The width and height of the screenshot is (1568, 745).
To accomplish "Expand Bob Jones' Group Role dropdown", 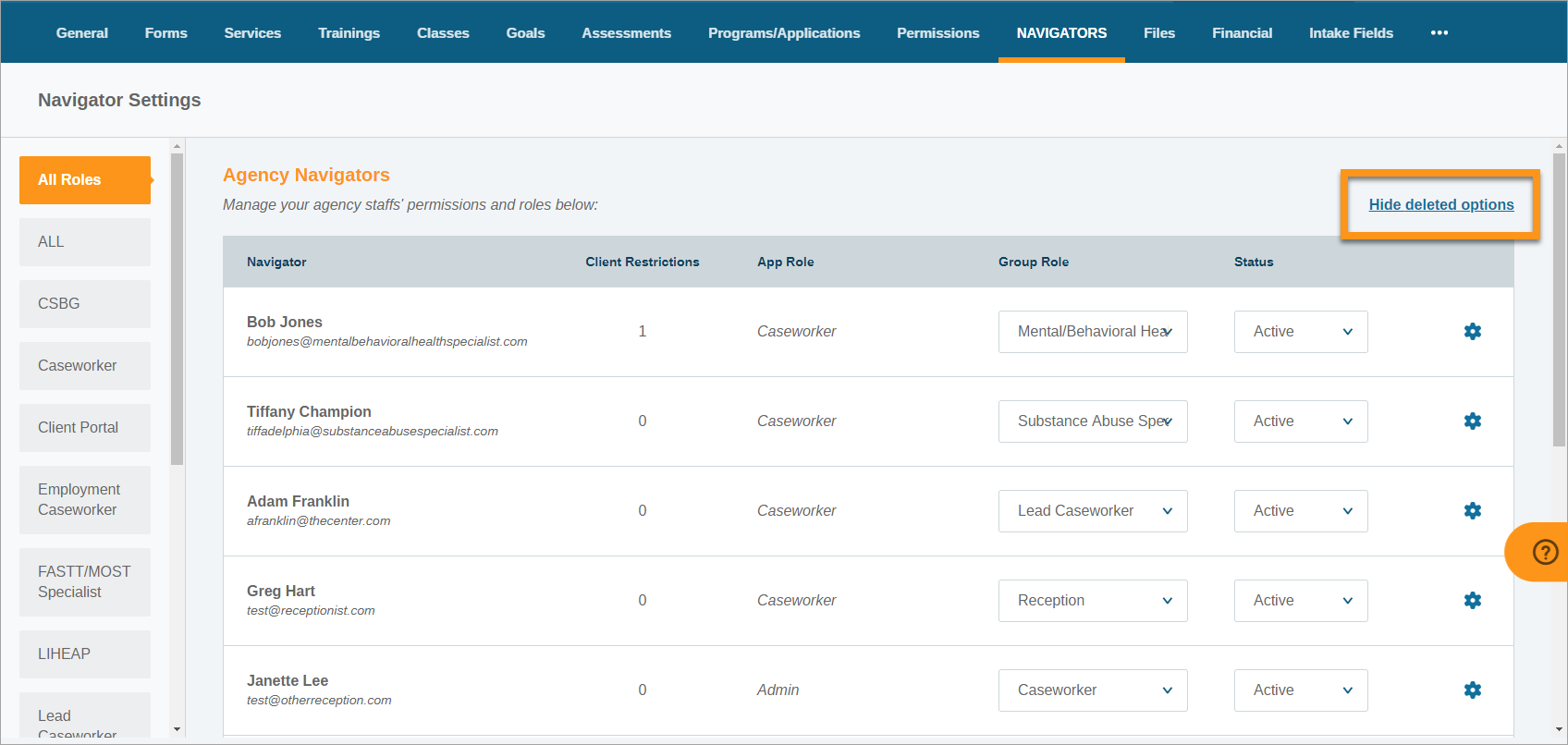I will click(x=1093, y=332).
